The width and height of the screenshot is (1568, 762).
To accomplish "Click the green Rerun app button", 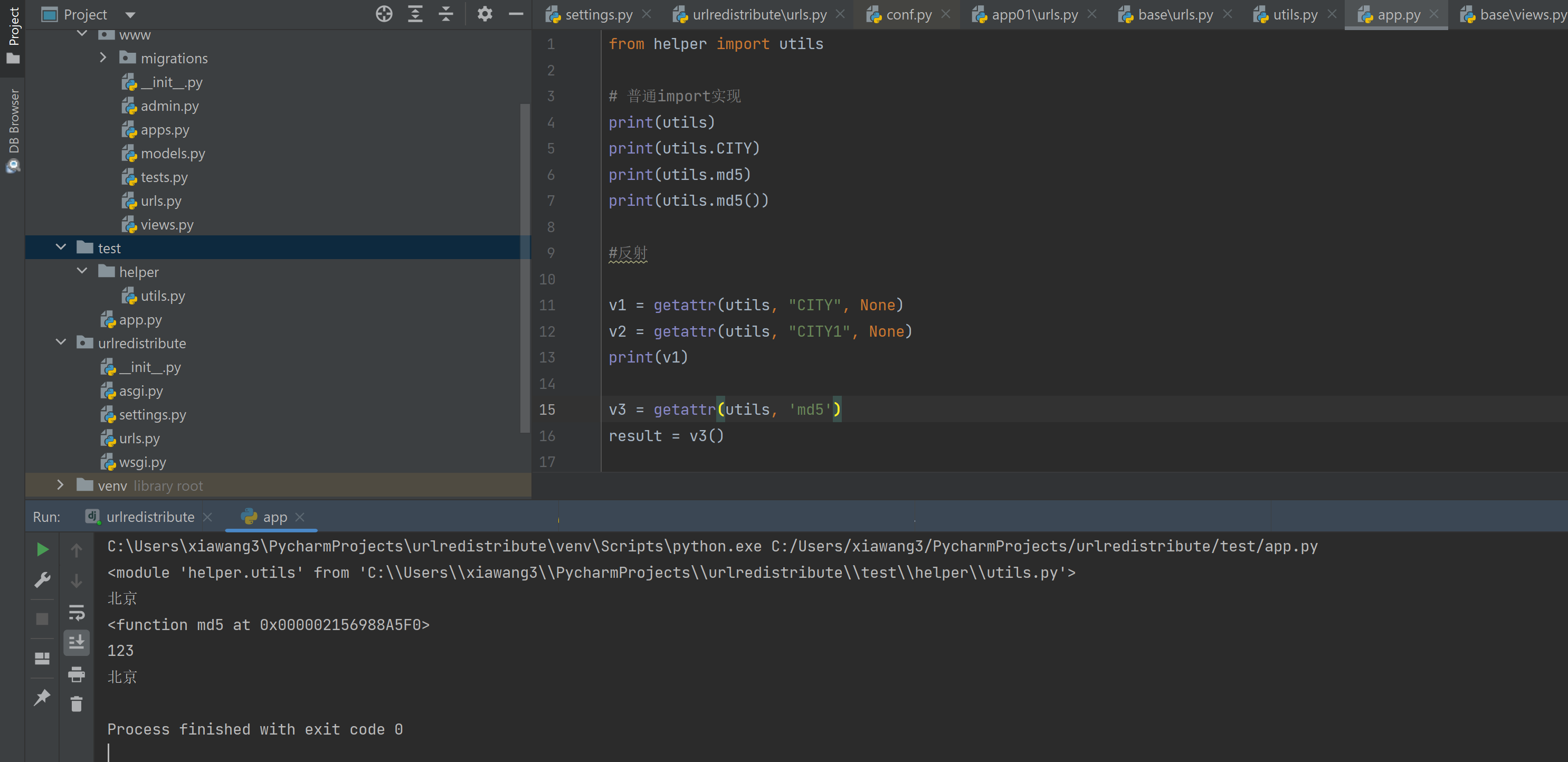I will pos(42,549).
